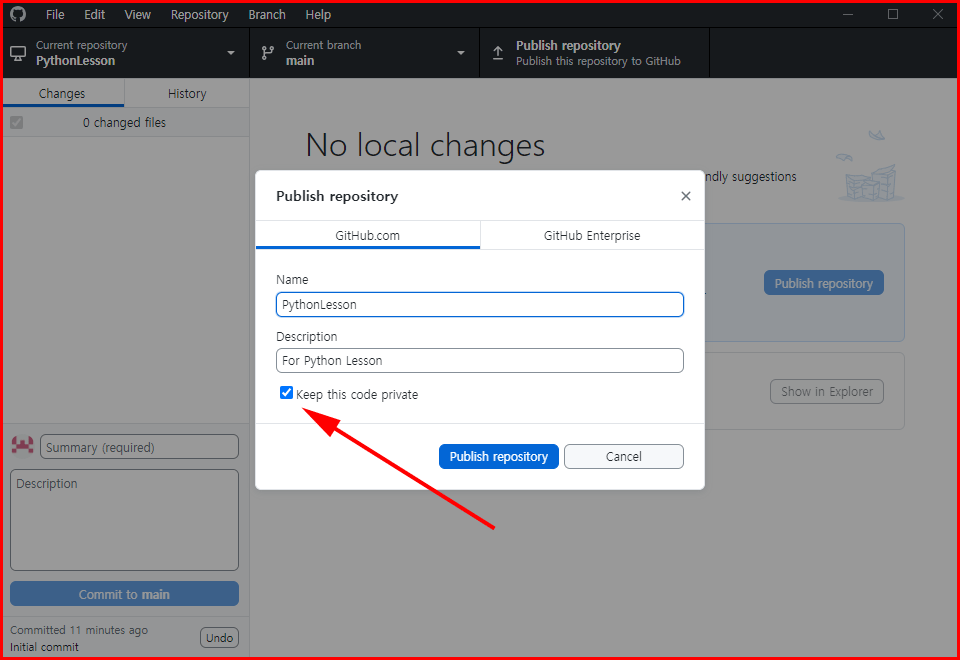
Task: Switch to the GitHub Enterprise tab
Action: 592,235
